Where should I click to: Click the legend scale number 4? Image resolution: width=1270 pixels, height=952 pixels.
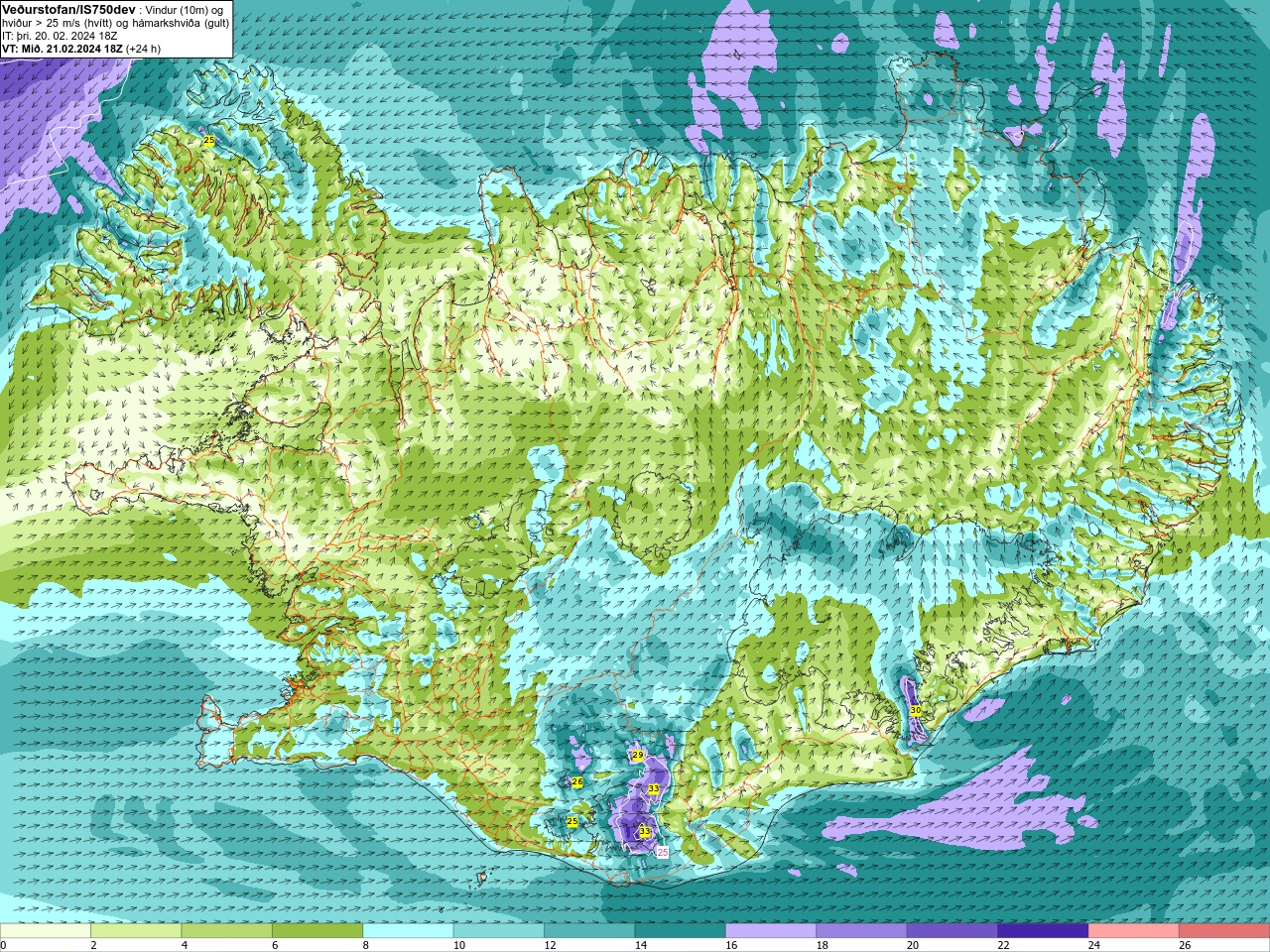[x=185, y=945]
